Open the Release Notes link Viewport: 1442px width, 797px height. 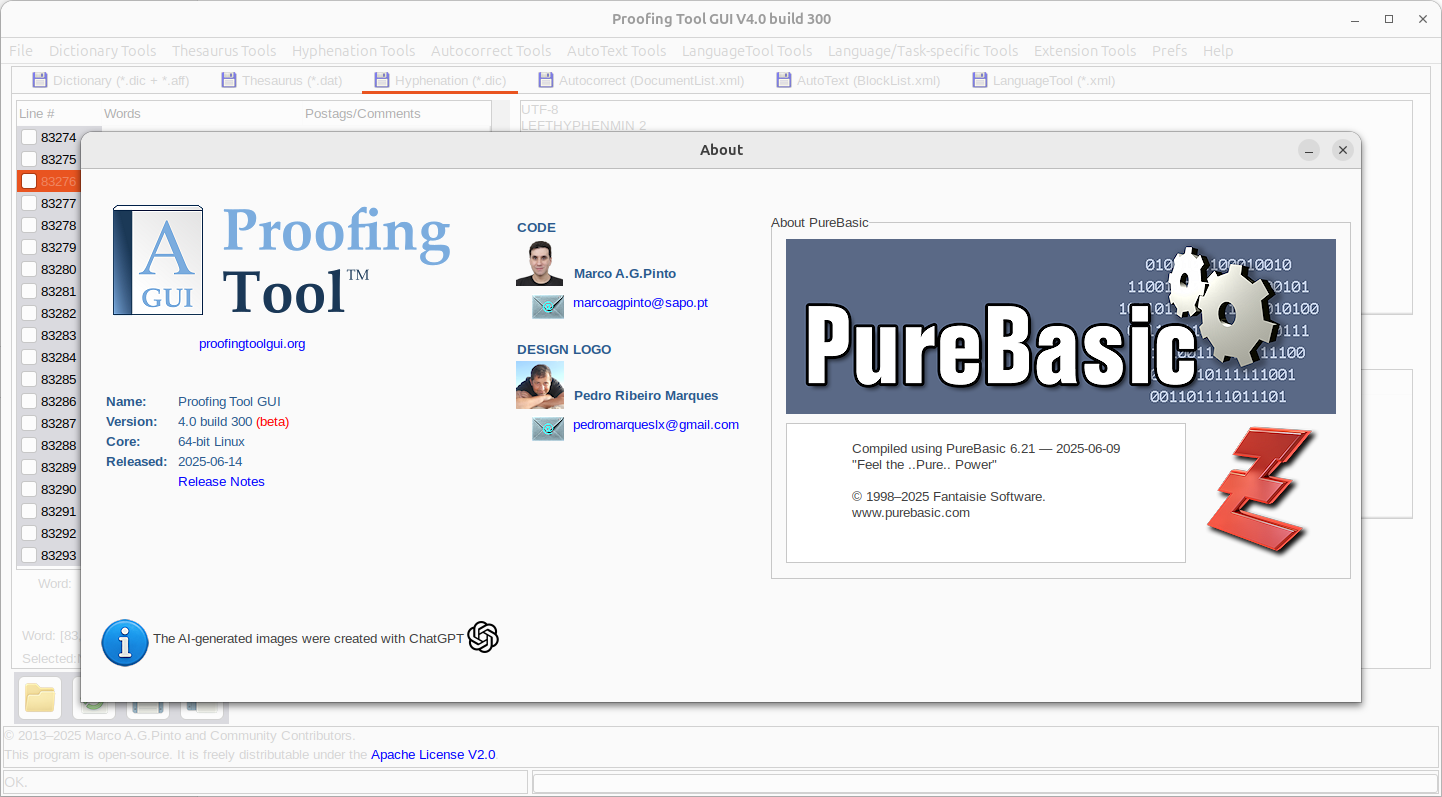point(221,482)
